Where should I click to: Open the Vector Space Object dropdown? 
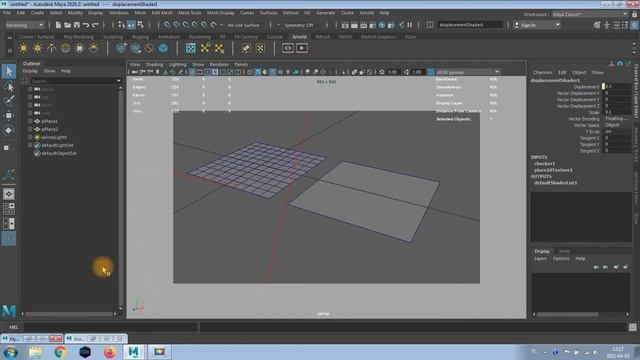(x=617, y=125)
